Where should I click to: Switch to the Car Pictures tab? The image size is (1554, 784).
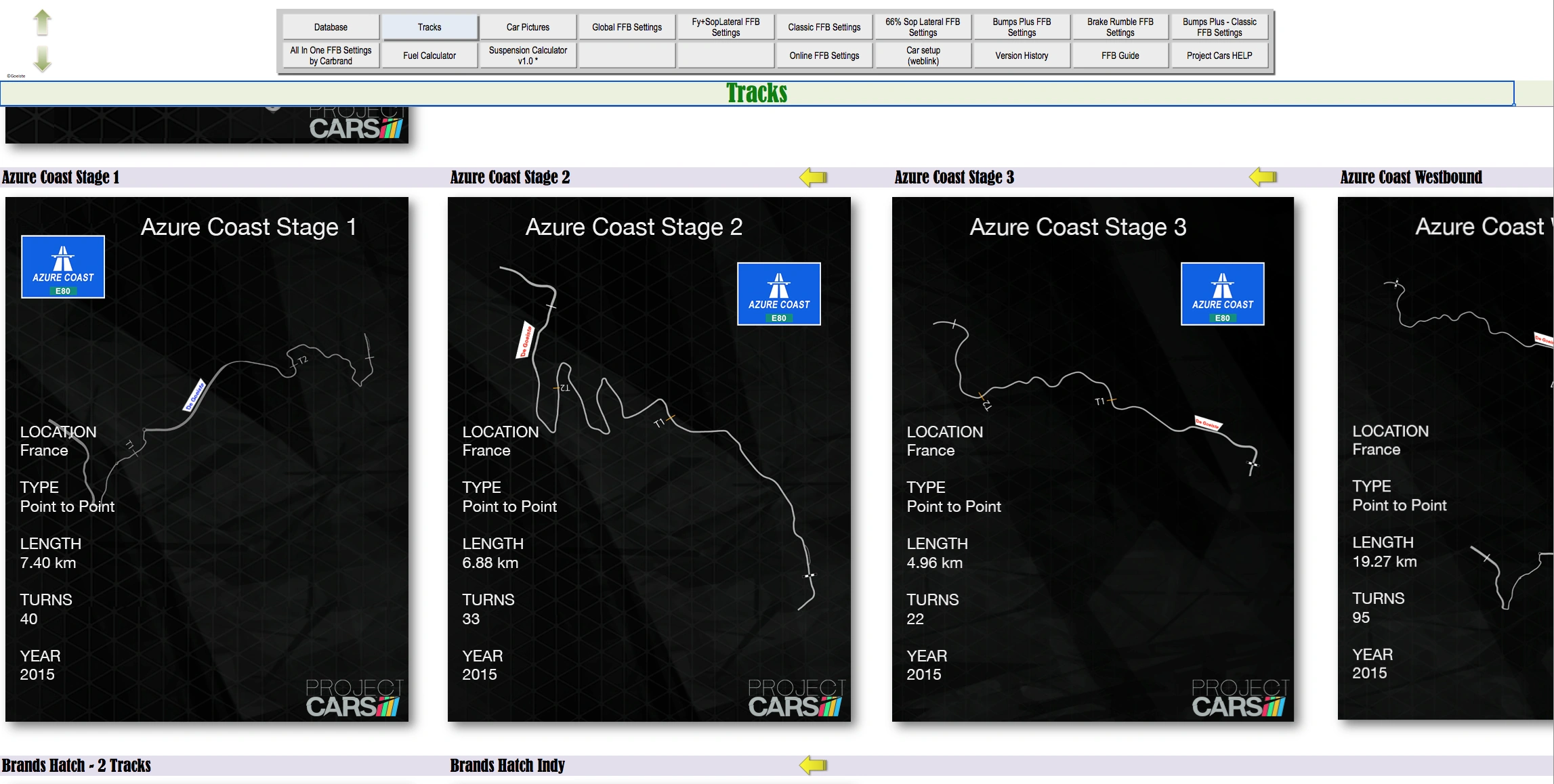528,27
